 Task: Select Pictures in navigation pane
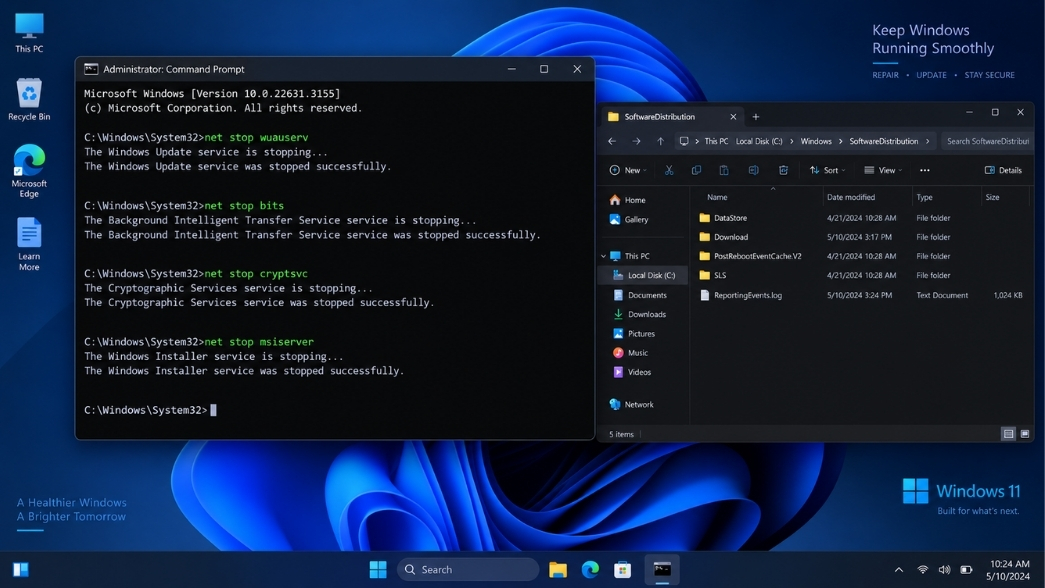point(634,334)
